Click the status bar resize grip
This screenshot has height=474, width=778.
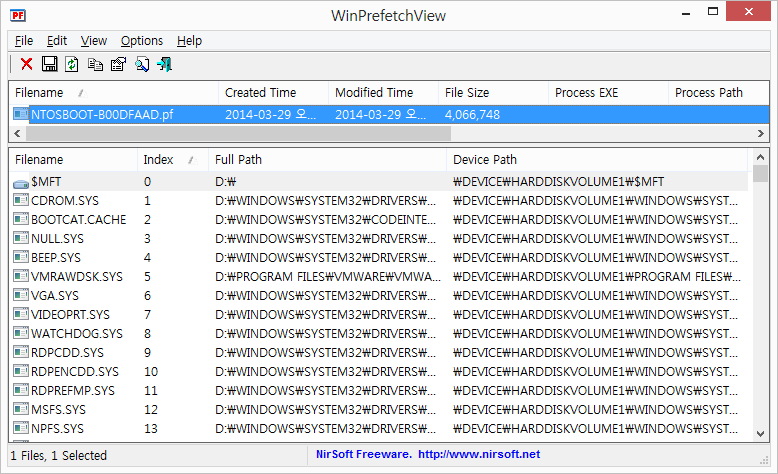tap(764, 460)
